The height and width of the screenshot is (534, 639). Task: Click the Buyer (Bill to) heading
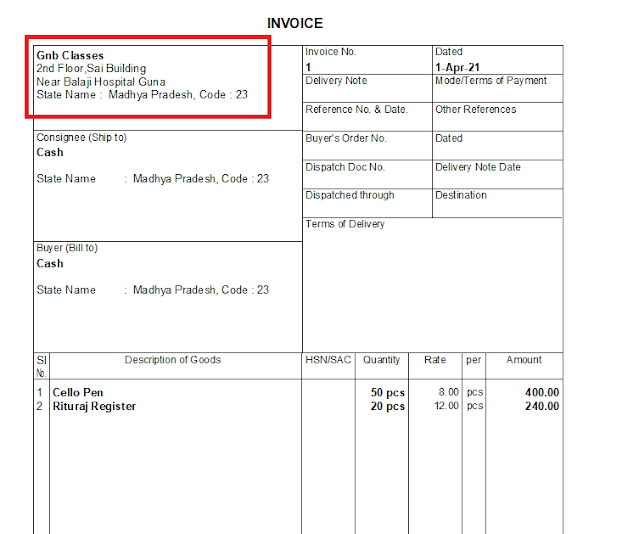(x=67, y=248)
